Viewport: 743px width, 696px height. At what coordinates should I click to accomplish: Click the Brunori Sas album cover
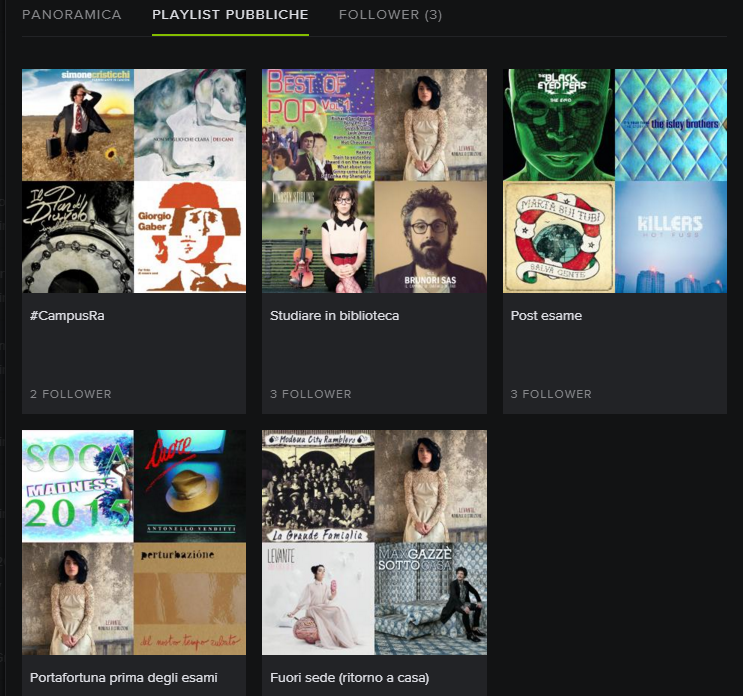coord(431,237)
